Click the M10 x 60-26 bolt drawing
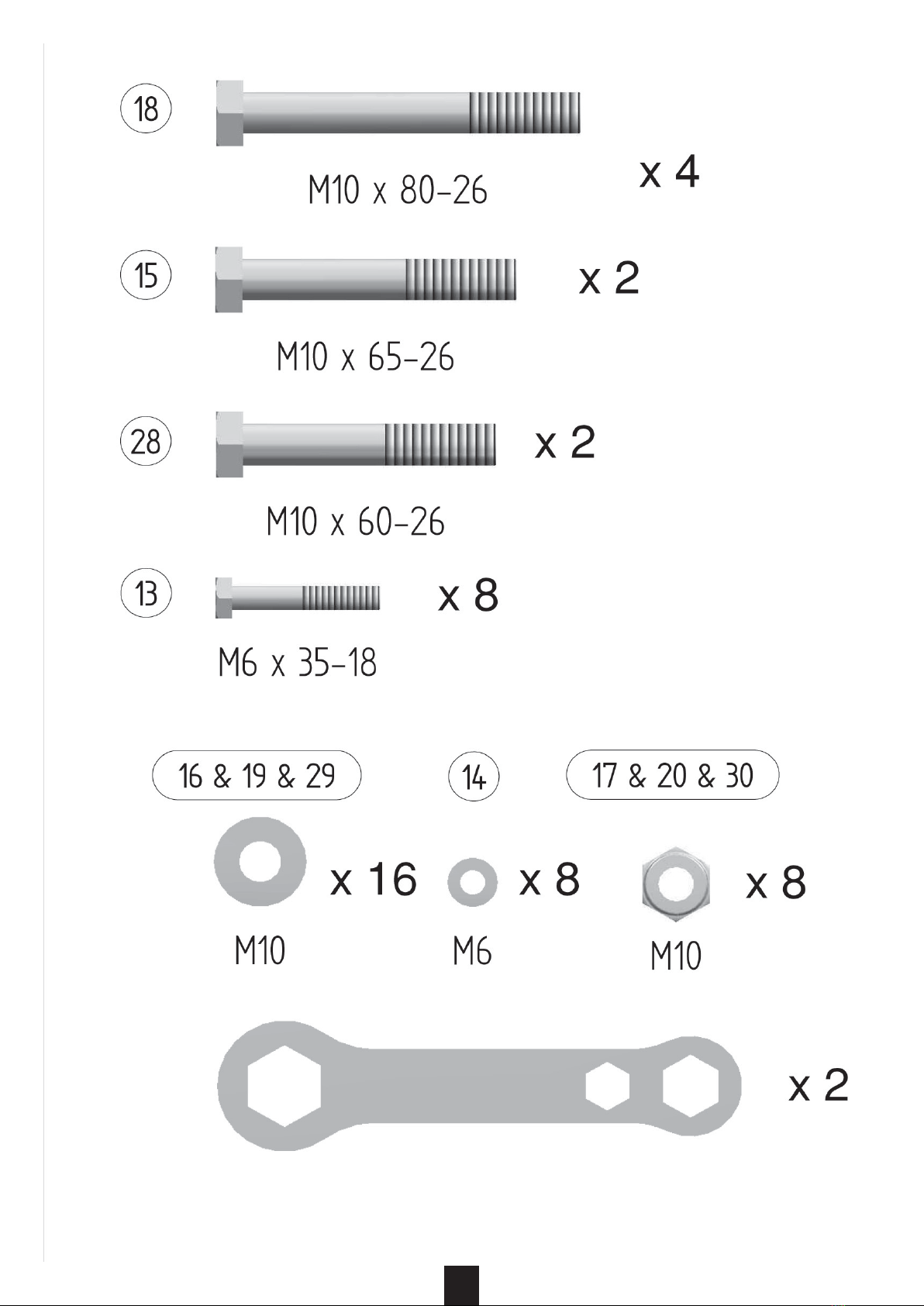Screen dimensions: 924x1306 pyautogui.click(x=355, y=444)
